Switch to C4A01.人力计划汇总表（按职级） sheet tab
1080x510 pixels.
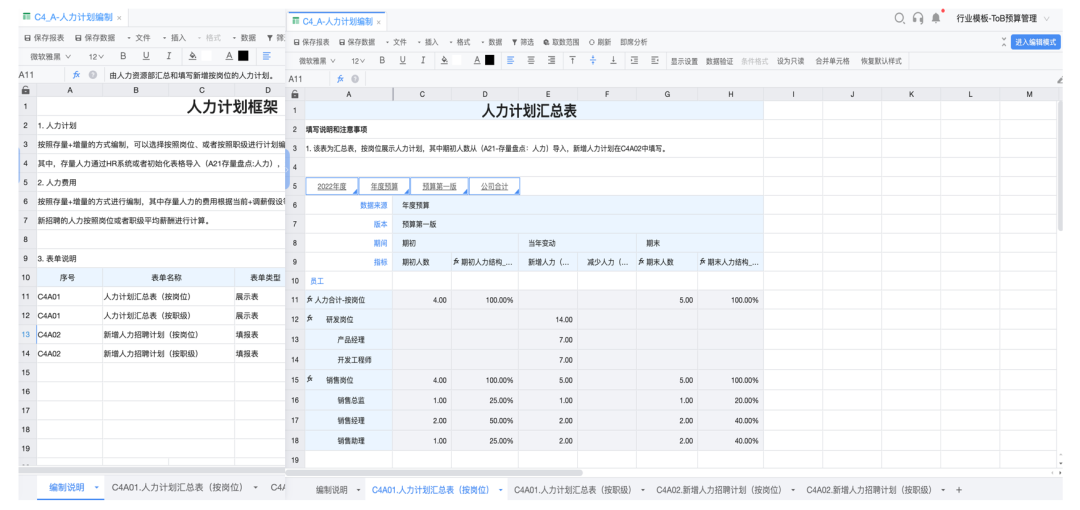[x=573, y=489]
